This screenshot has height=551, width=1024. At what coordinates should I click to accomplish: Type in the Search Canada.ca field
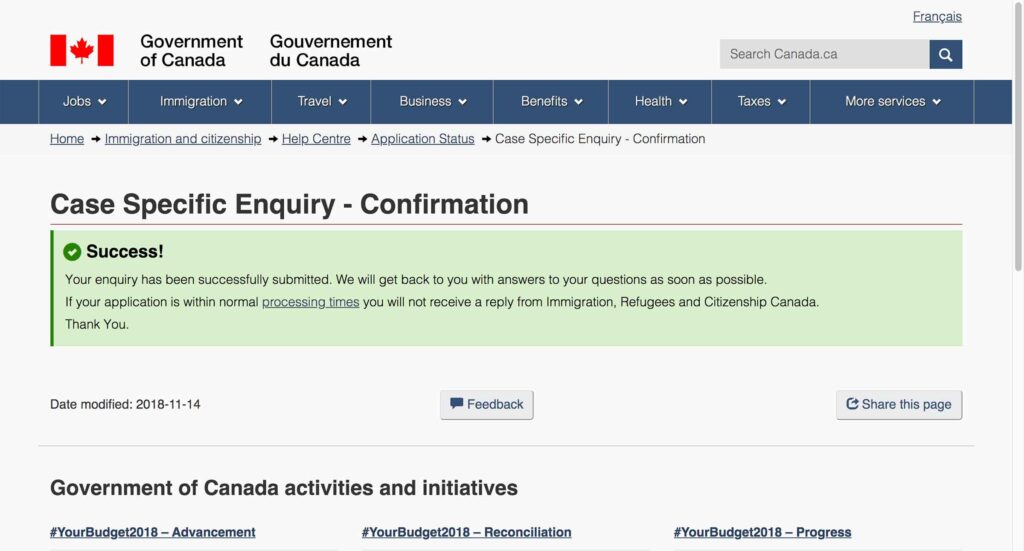coord(824,54)
